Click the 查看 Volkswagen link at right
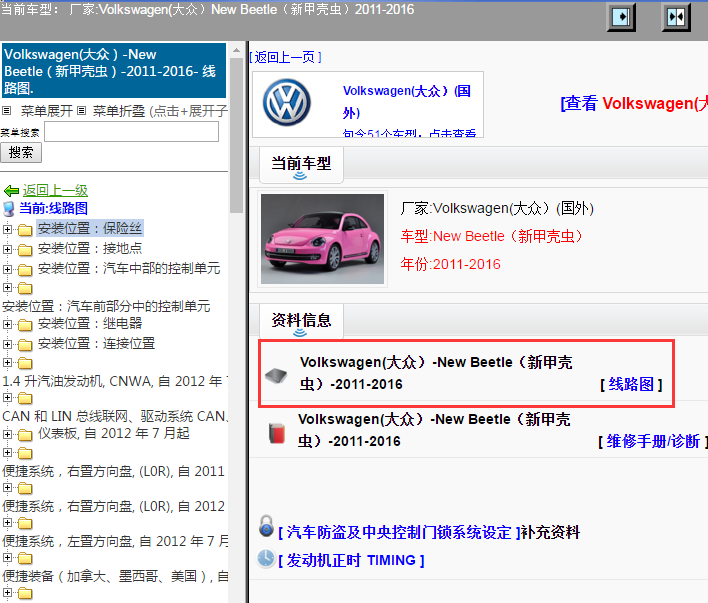Screen dimensions: 708x603 tap(634, 103)
